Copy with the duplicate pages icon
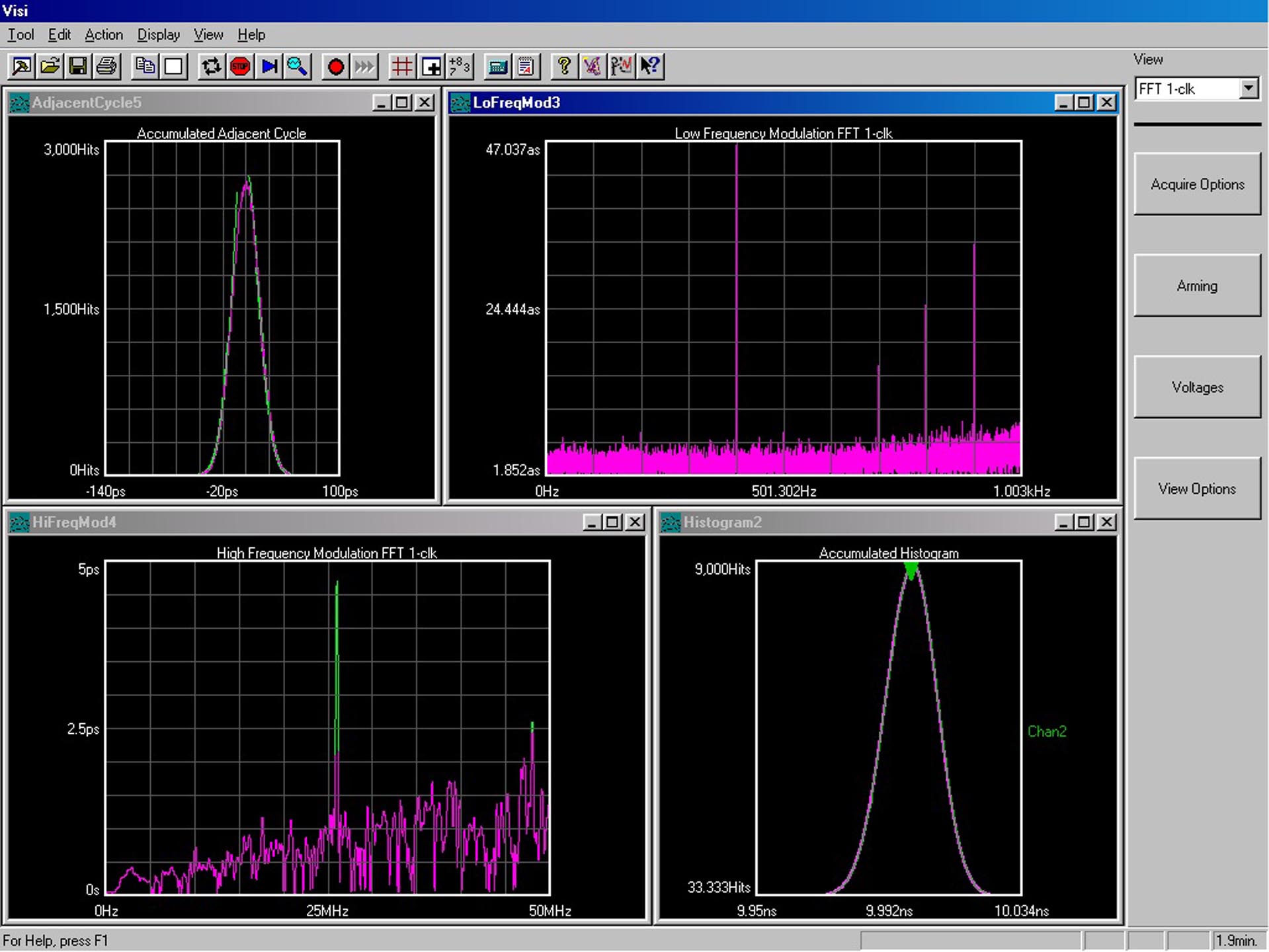The height and width of the screenshot is (952, 1269). click(145, 66)
